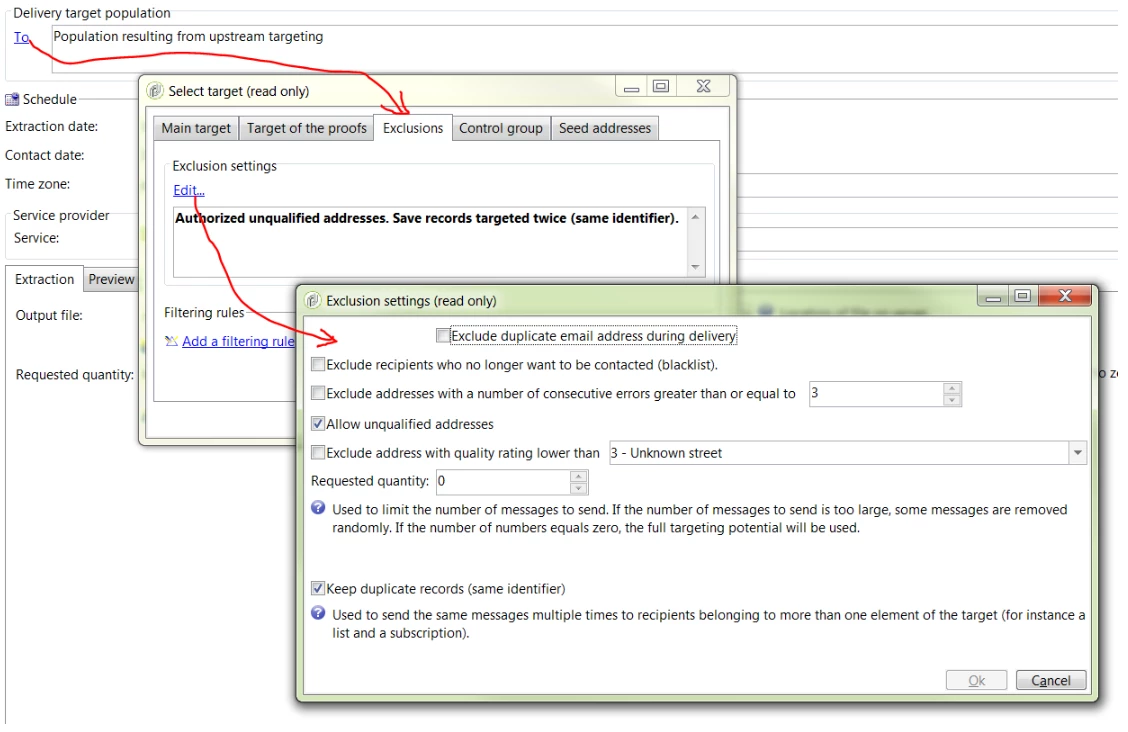Screen dimensions: 1128x732
Task: Close the Exclusion settings window
Action: (1065, 296)
